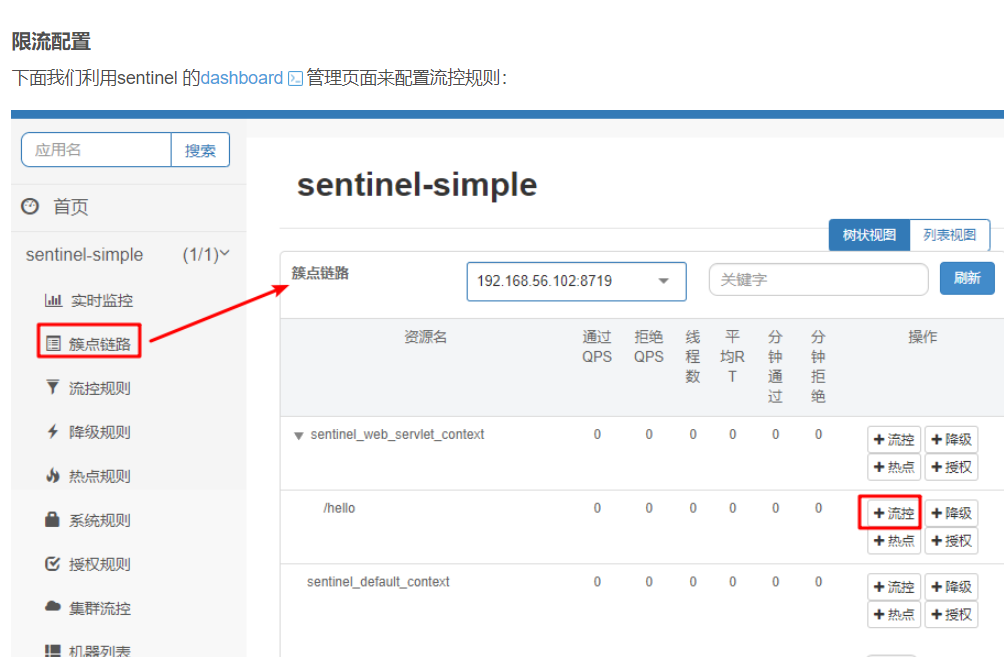Click the 系统规则 lock icon

[x=53, y=519]
